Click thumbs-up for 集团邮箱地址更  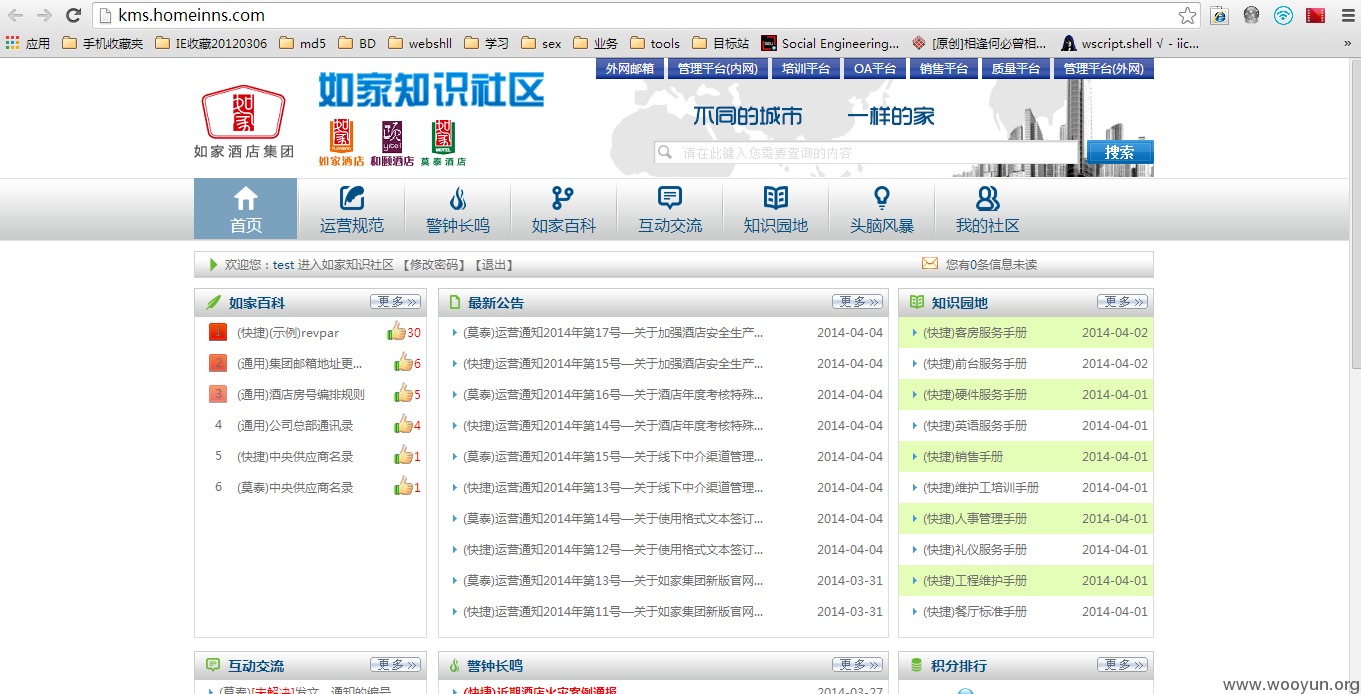(403, 362)
